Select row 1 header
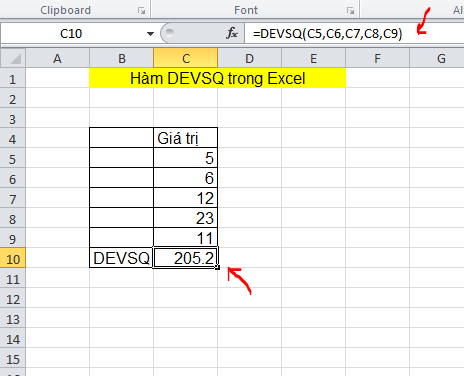 point(13,79)
